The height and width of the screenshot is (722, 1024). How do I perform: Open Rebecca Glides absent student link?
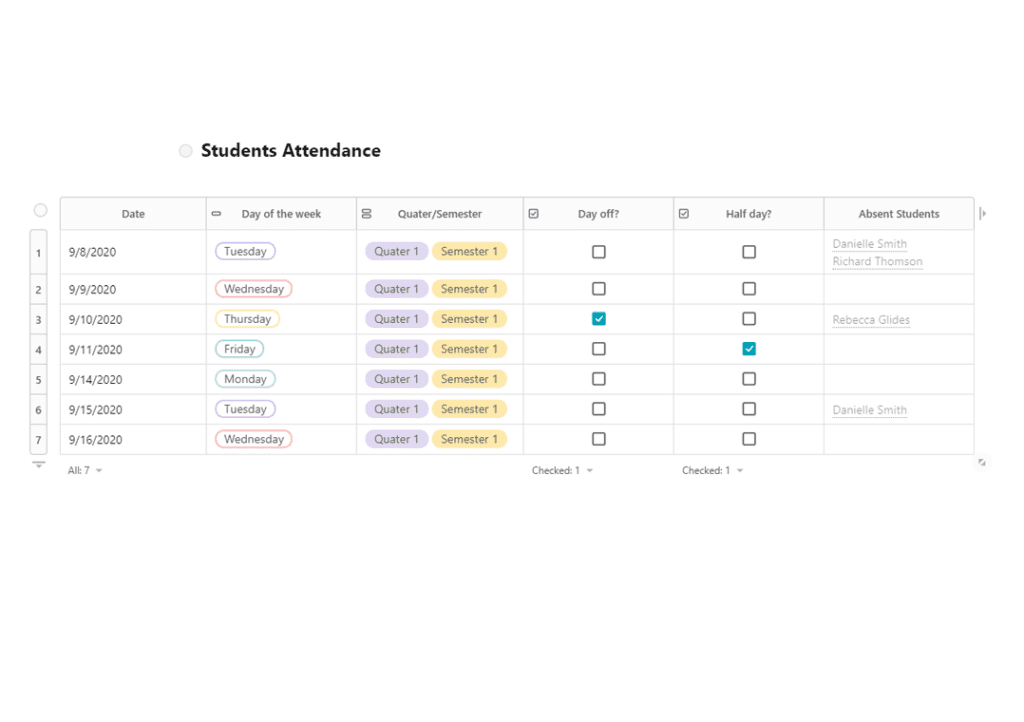point(871,320)
